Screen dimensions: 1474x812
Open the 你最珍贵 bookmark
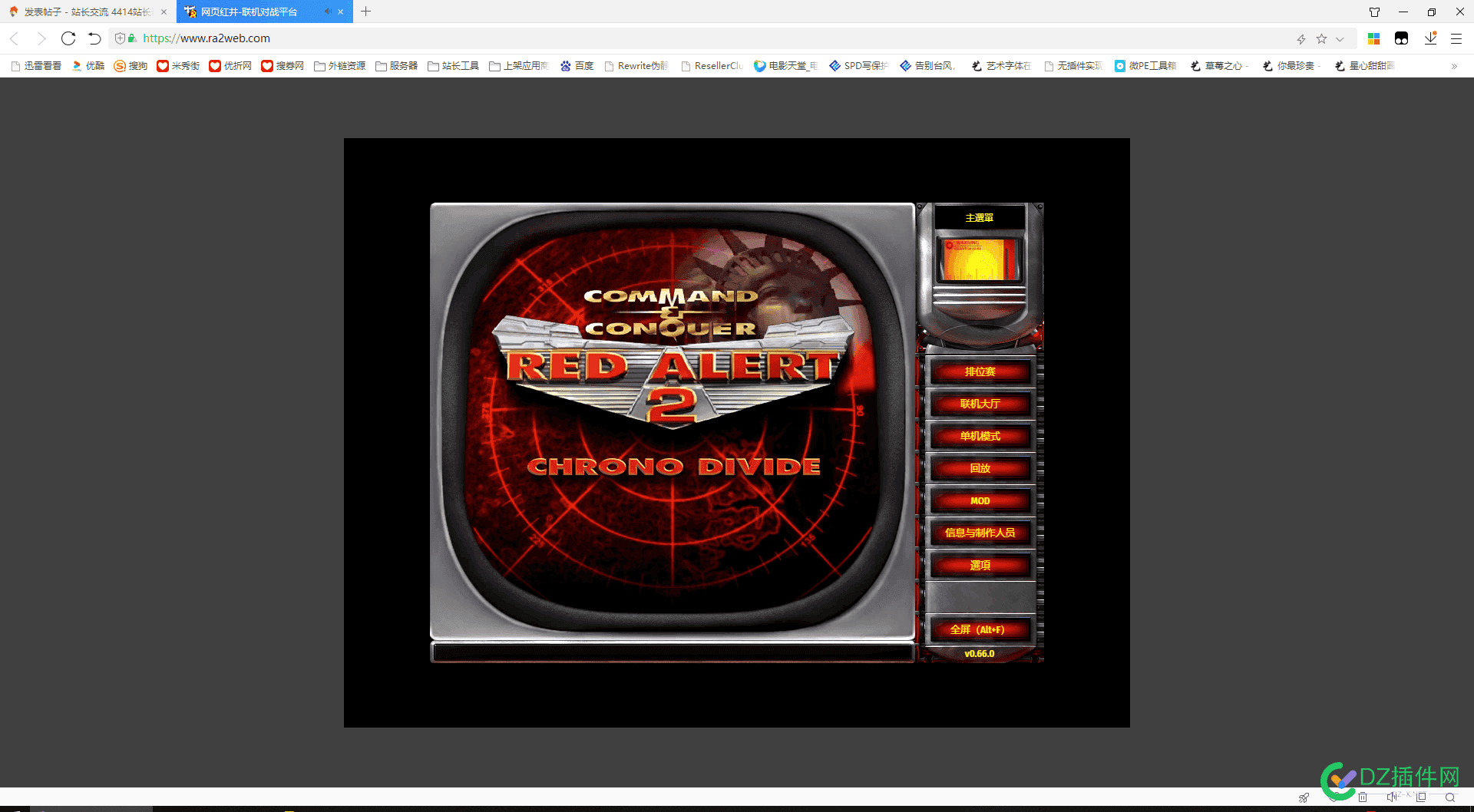point(1291,66)
